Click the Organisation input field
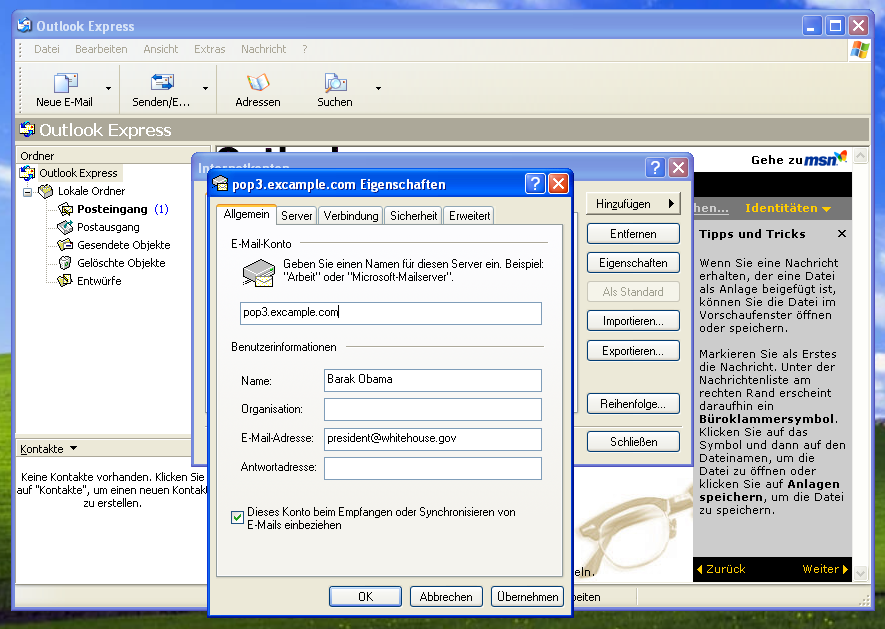 (x=432, y=409)
